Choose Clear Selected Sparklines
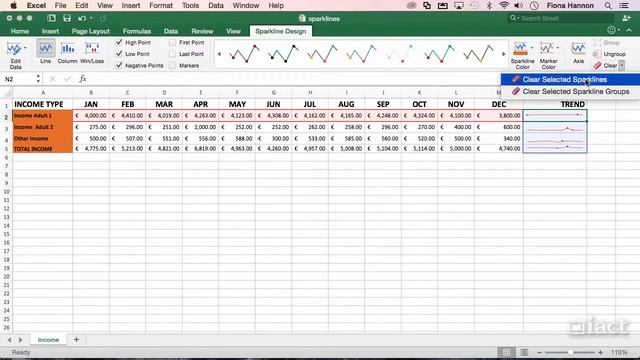 (x=570, y=80)
